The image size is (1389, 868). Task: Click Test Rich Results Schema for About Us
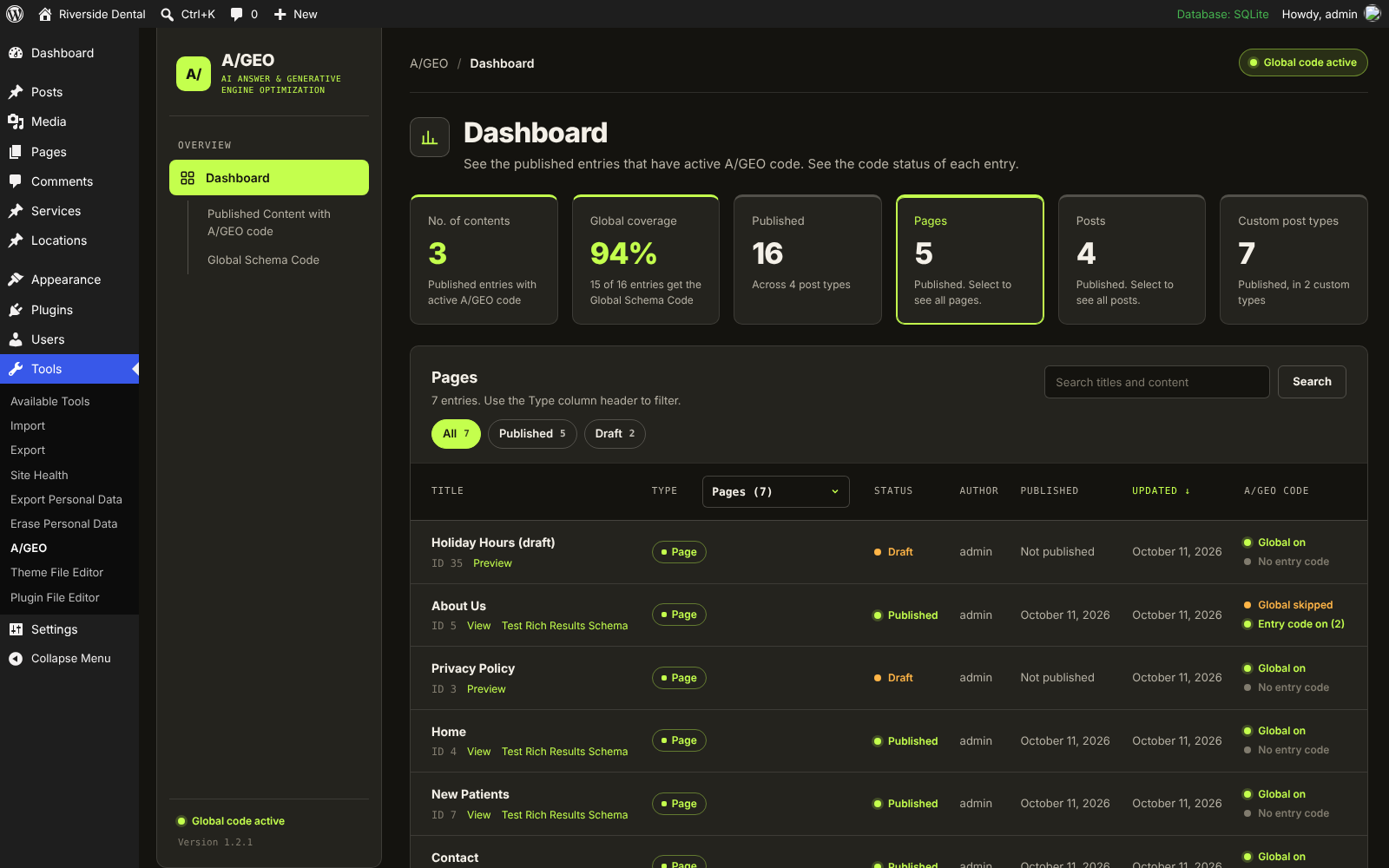pyautogui.click(x=564, y=626)
